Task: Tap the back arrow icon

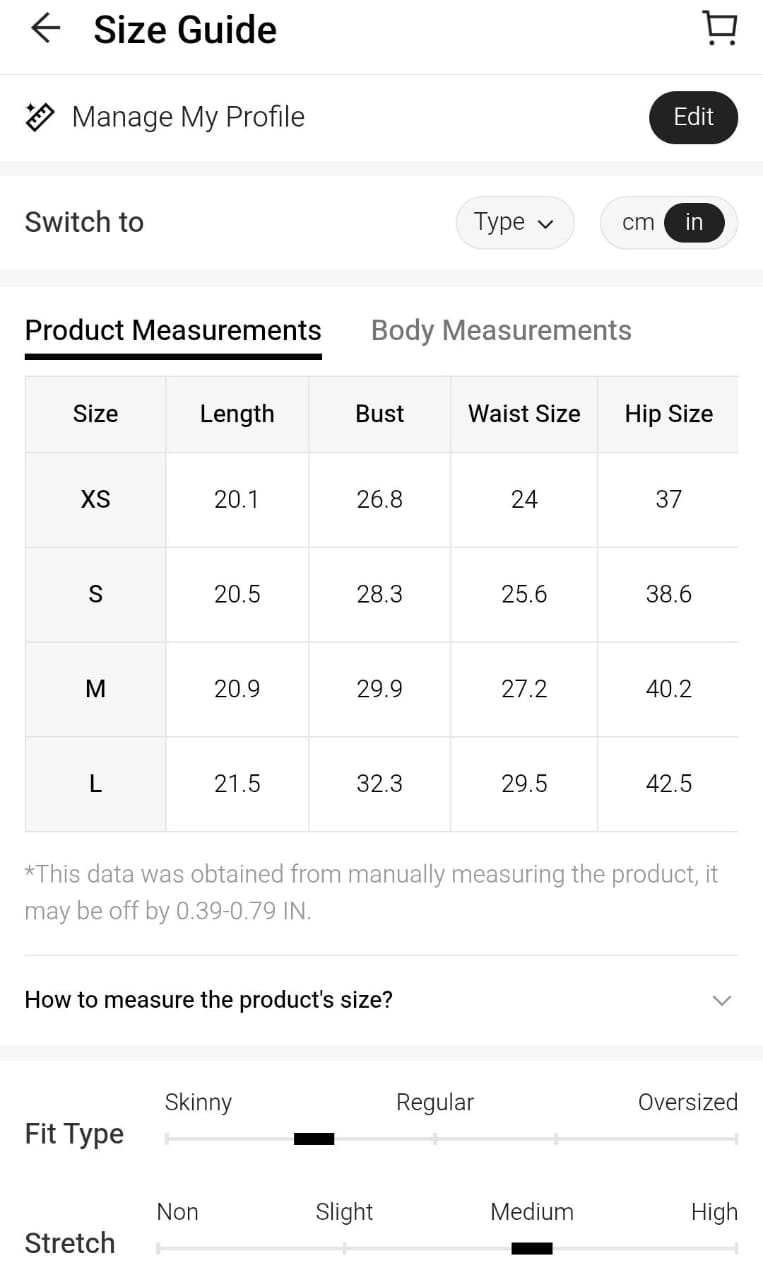Action: (x=46, y=29)
